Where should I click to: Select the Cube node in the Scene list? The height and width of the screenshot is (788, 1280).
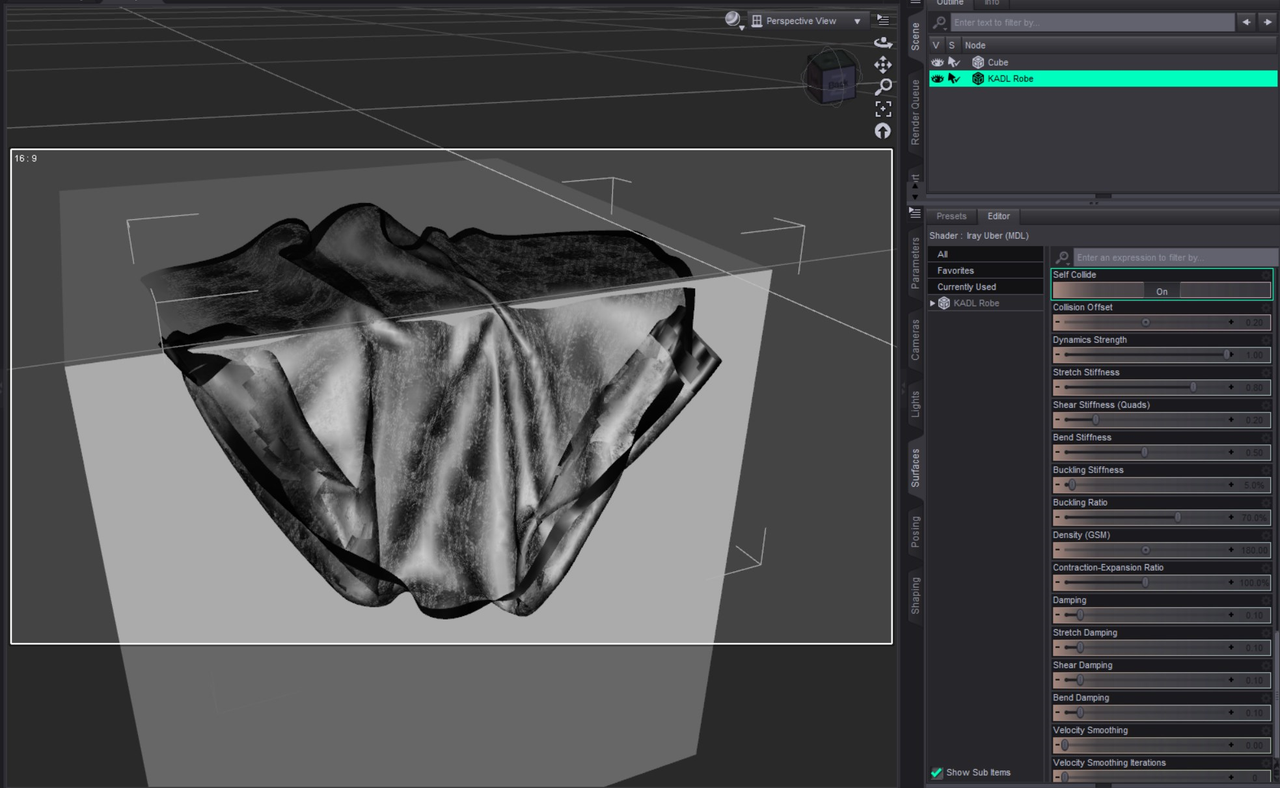[x=997, y=62]
